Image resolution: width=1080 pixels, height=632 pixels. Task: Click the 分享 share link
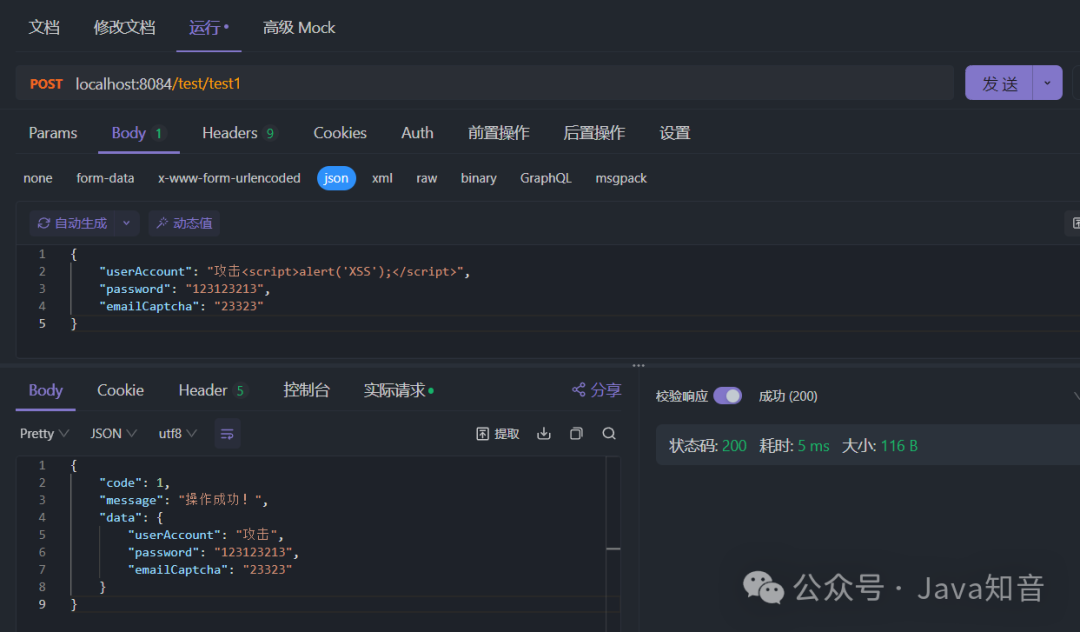[x=596, y=390]
